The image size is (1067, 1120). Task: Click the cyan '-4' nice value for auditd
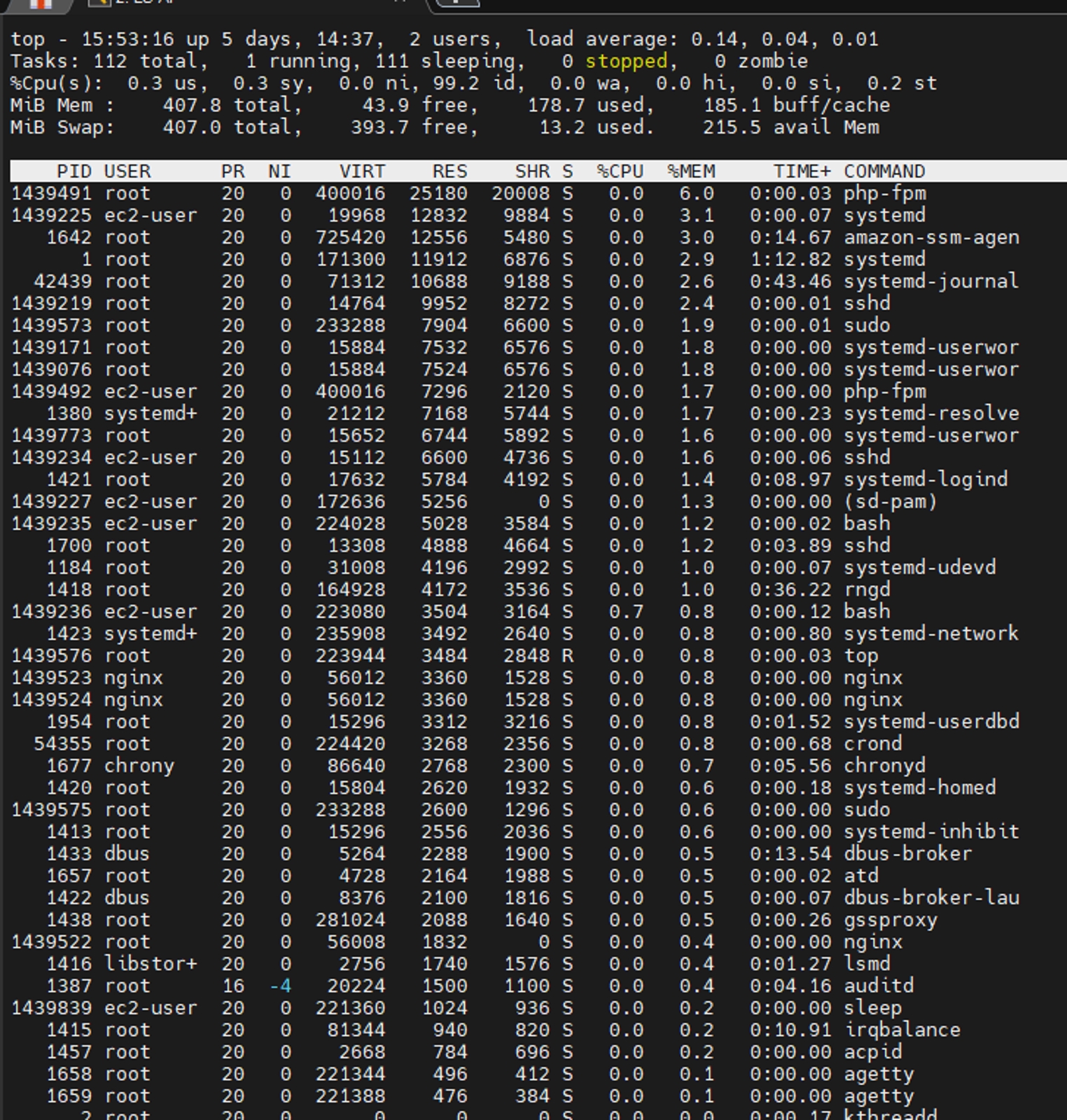pyautogui.click(x=280, y=986)
